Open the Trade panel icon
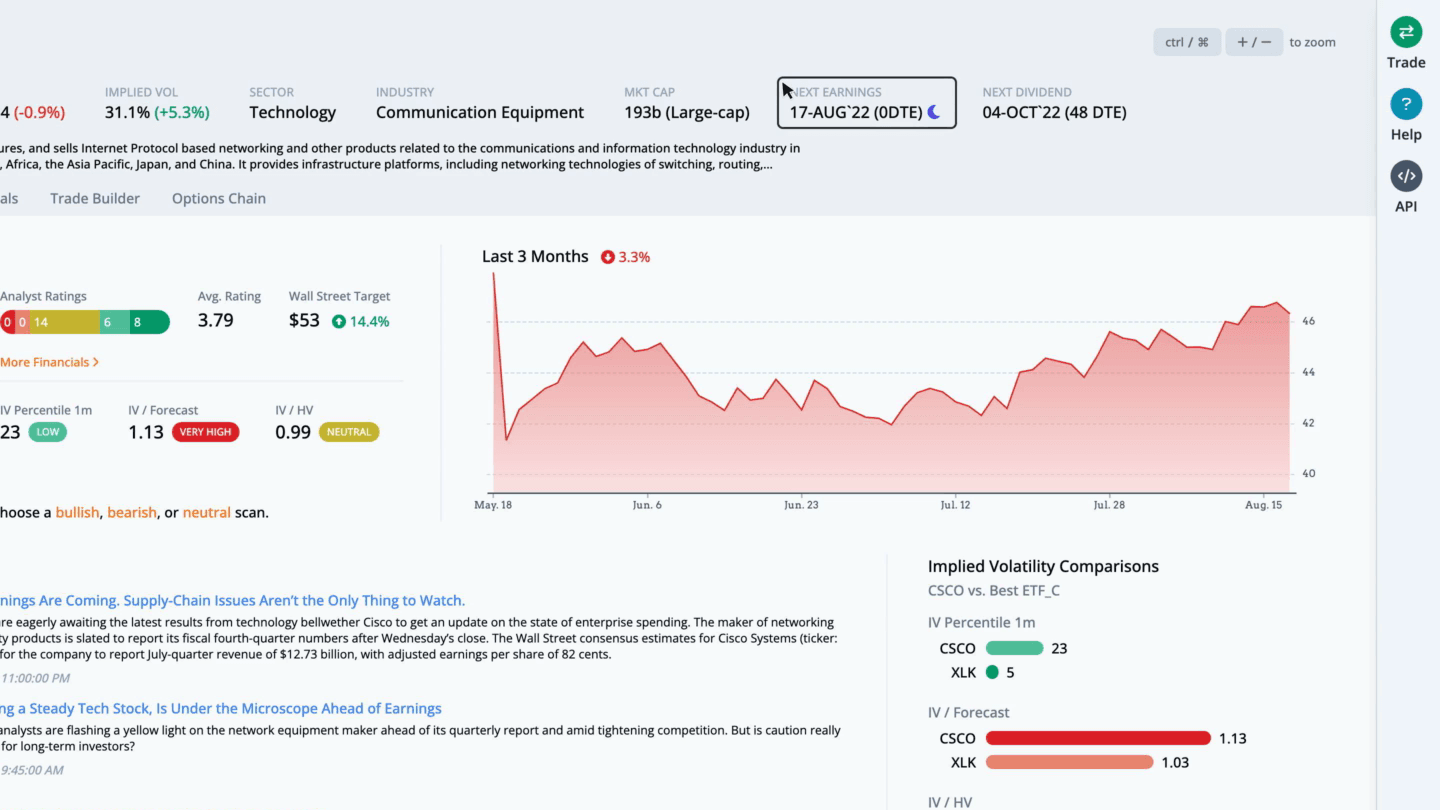The height and width of the screenshot is (810, 1440). click(x=1406, y=32)
